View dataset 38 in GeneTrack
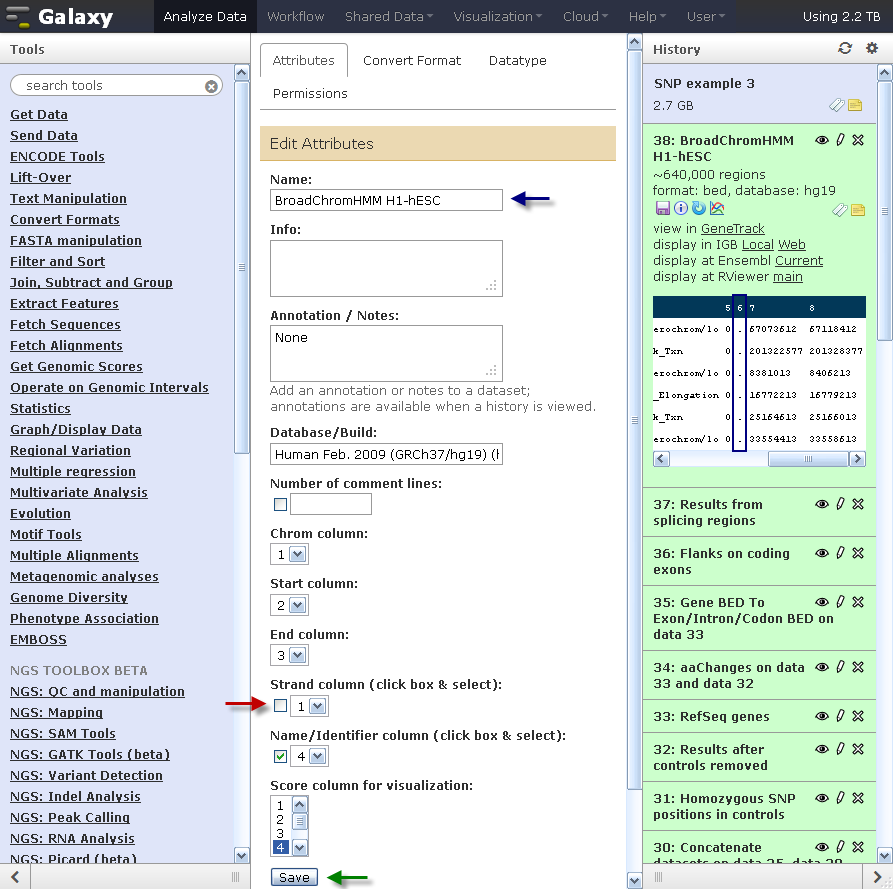Image resolution: width=893 pixels, height=889 pixels. tap(732, 228)
